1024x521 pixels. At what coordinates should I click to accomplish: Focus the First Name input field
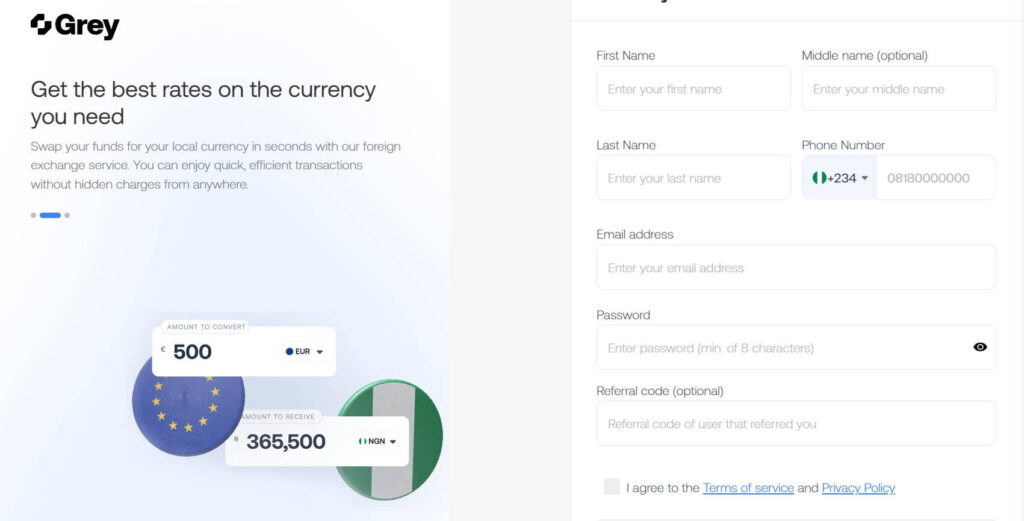[x=693, y=89]
